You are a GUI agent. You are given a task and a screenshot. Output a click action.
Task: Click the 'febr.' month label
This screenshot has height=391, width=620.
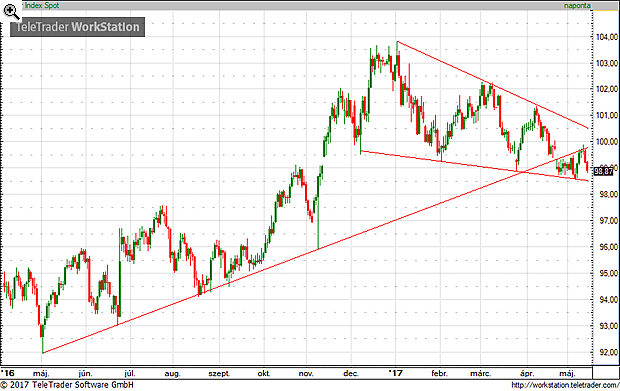pyautogui.click(x=439, y=374)
